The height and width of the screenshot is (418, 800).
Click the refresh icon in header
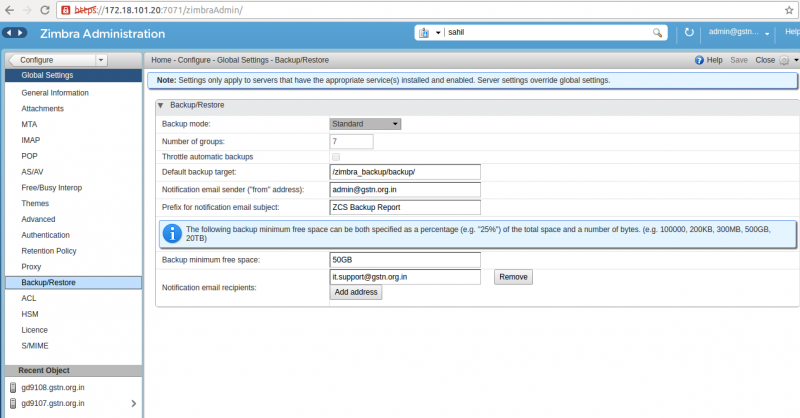tap(689, 32)
